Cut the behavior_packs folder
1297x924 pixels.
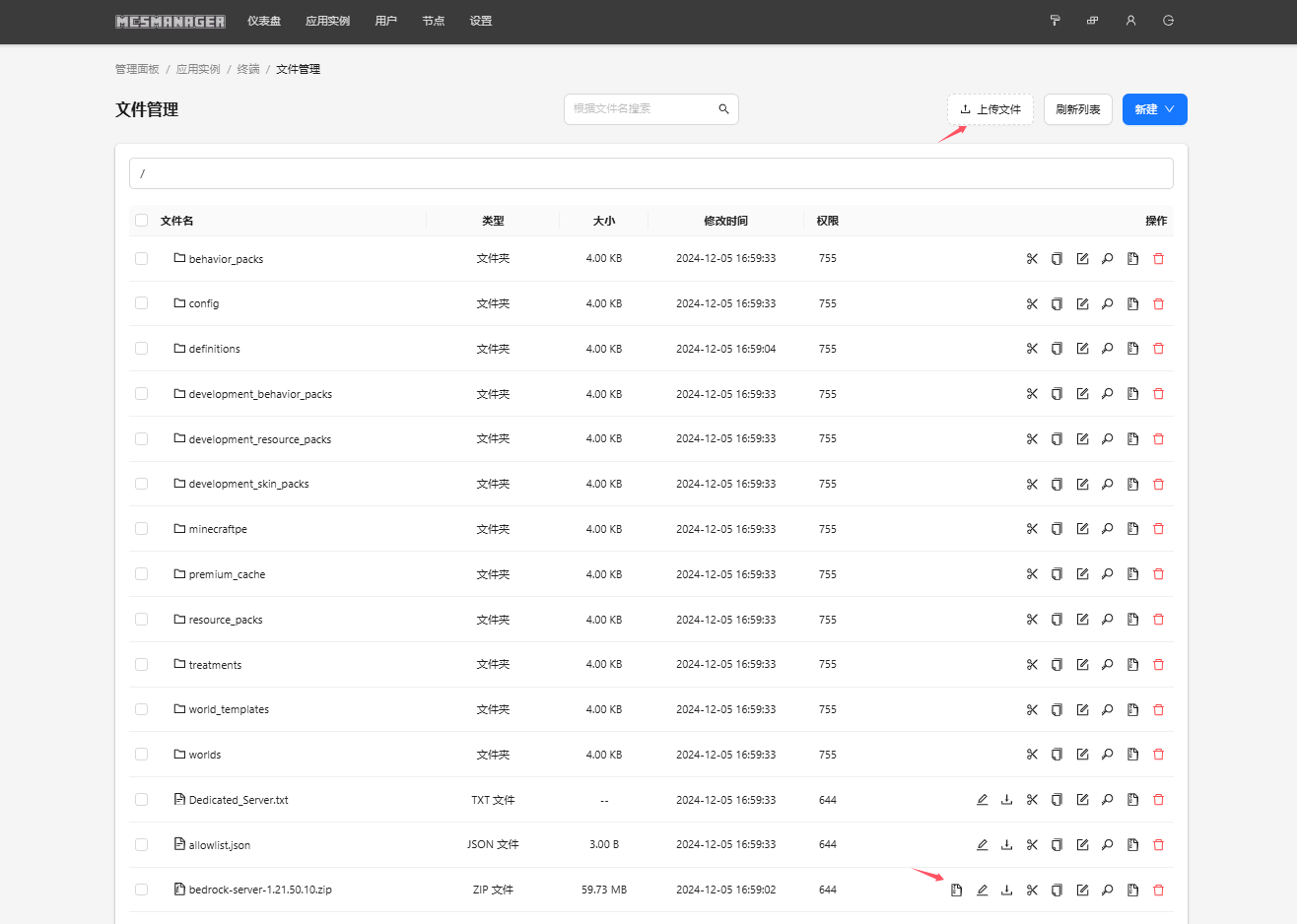coord(1032,259)
